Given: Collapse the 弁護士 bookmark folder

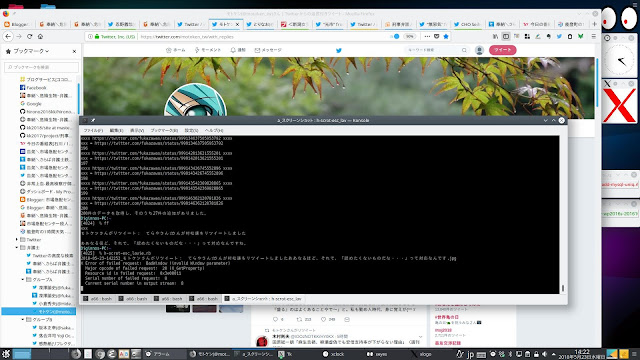Looking at the screenshot, I should coord(17,247).
